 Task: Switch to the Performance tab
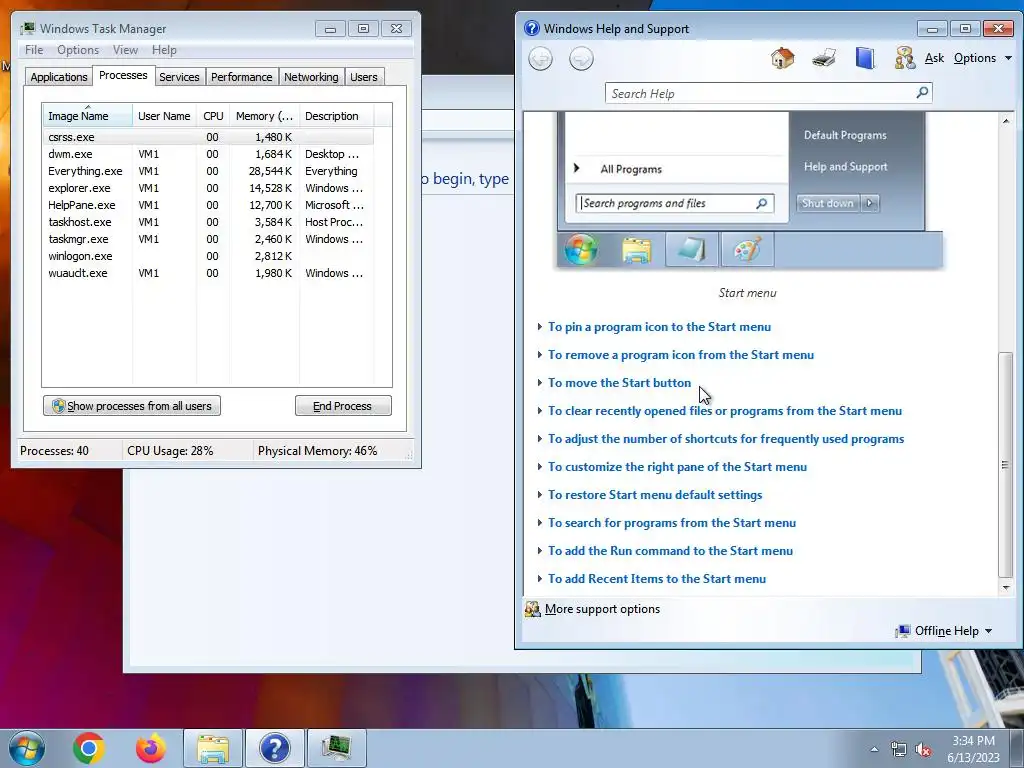(x=242, y=77)
